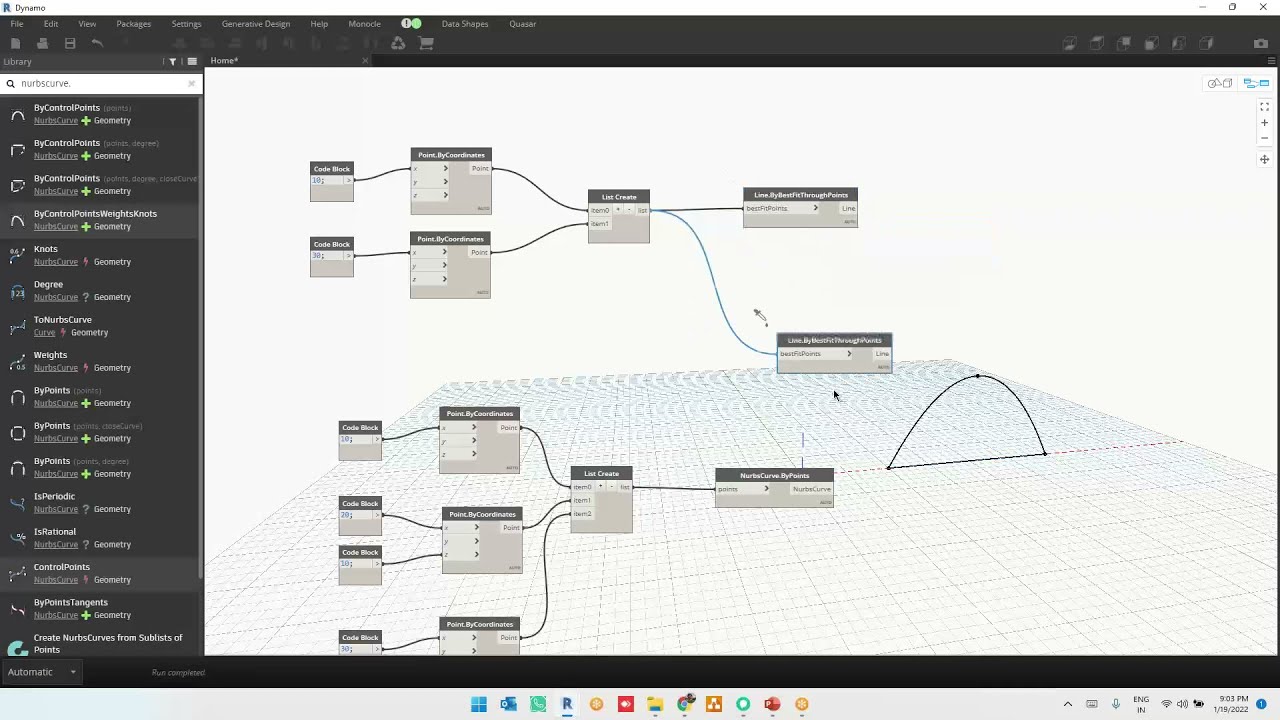Open the Data Shapes menu
Image resolution: width=1280 pixels, height=720 pixels.
(465, 23)
